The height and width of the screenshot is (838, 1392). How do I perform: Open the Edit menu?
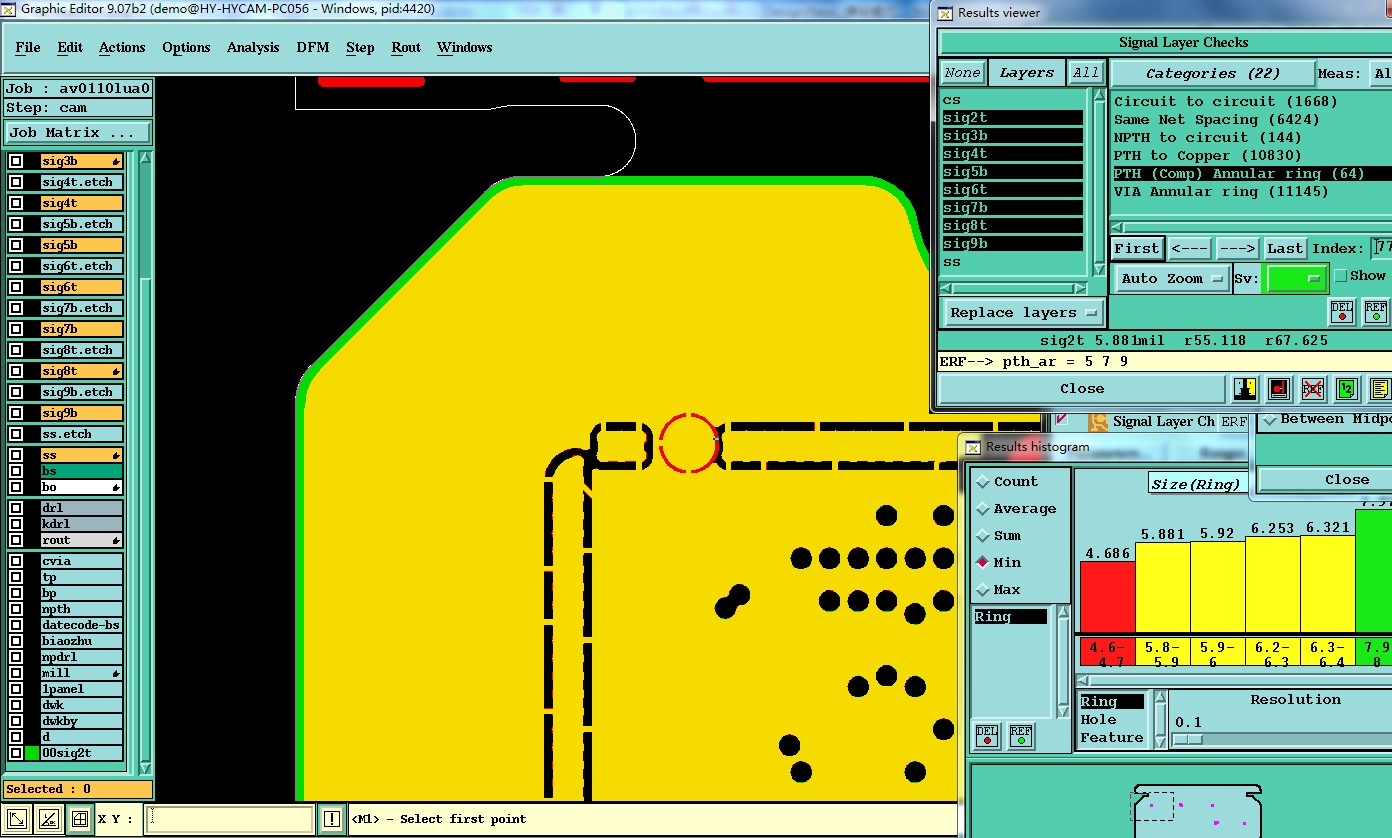point(70,47)
